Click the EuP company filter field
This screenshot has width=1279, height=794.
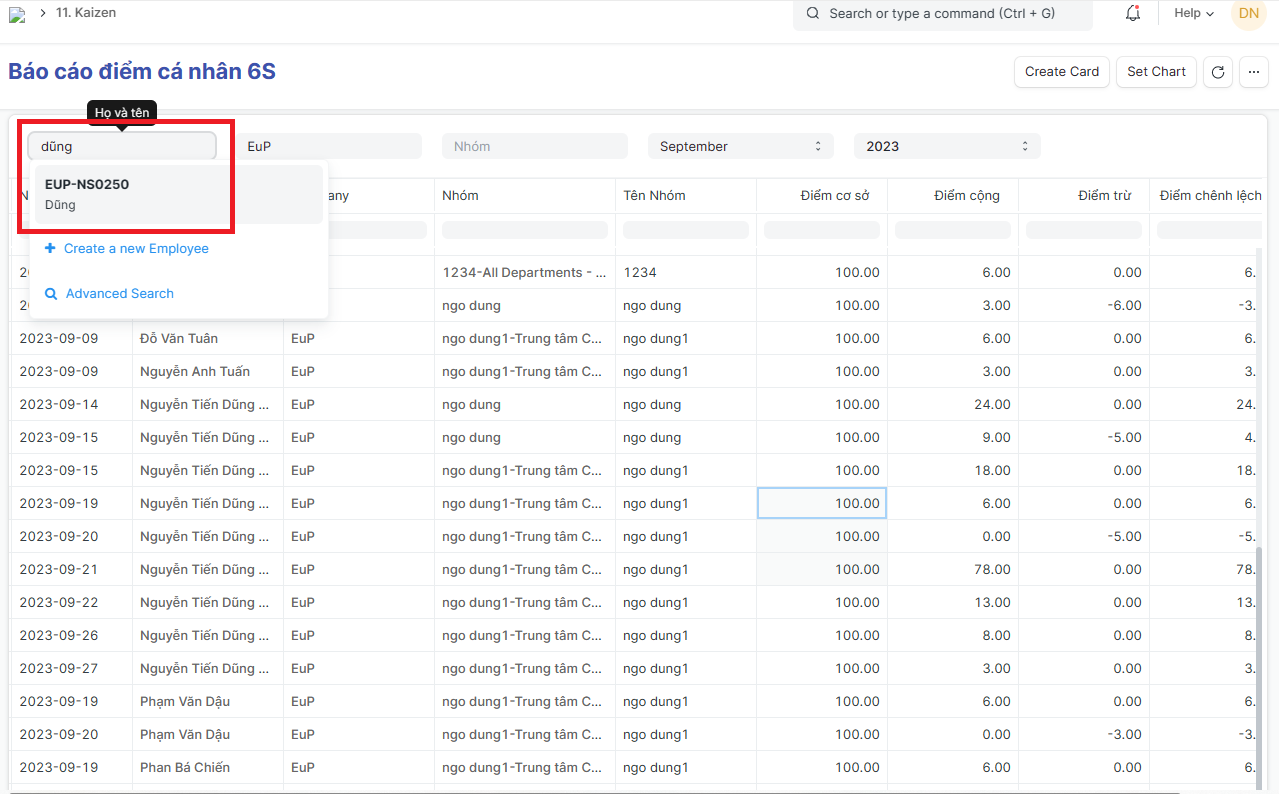pyautogui.click(x=330, y=147)
